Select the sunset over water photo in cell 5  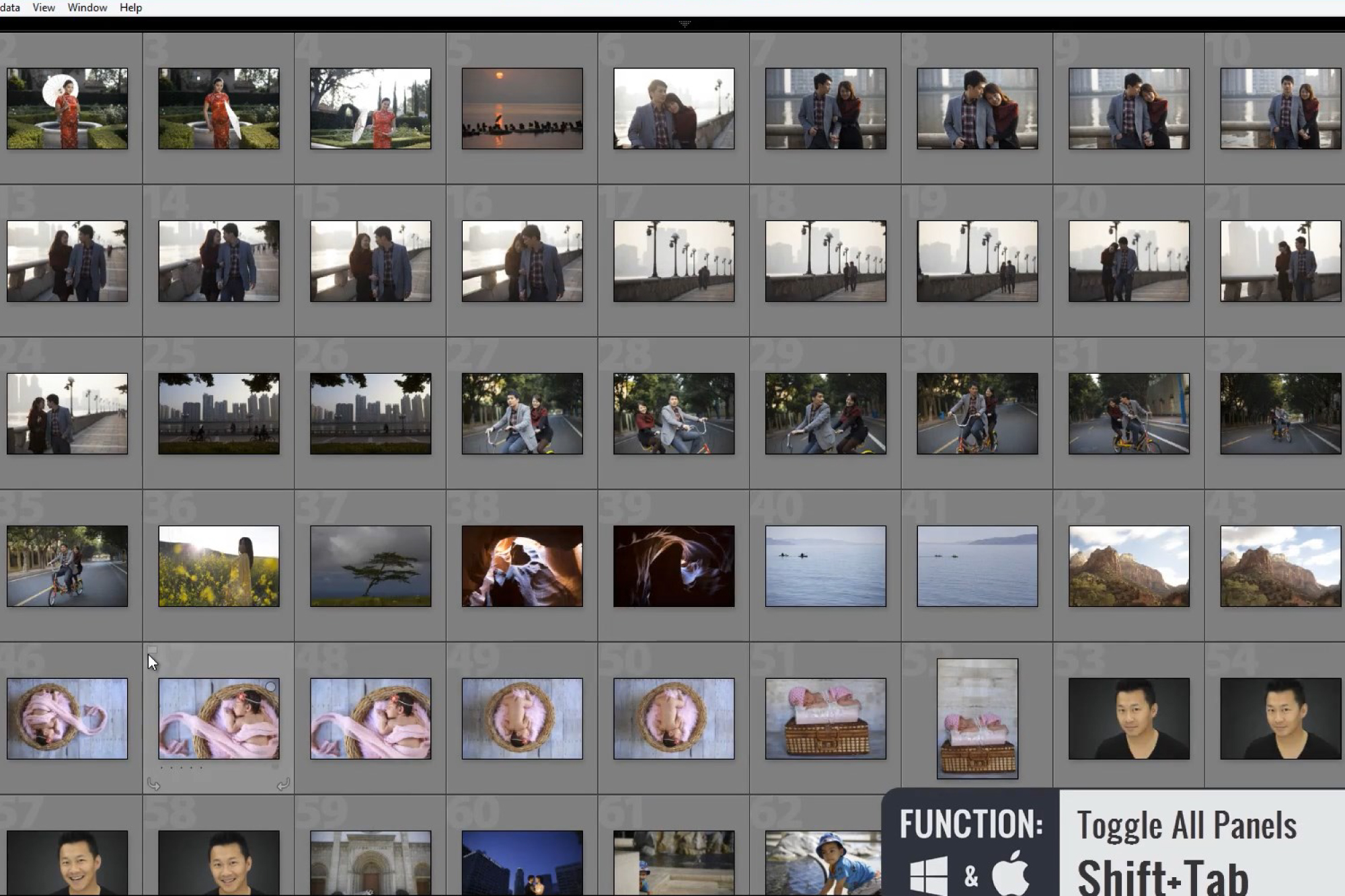tap(523, 108)
